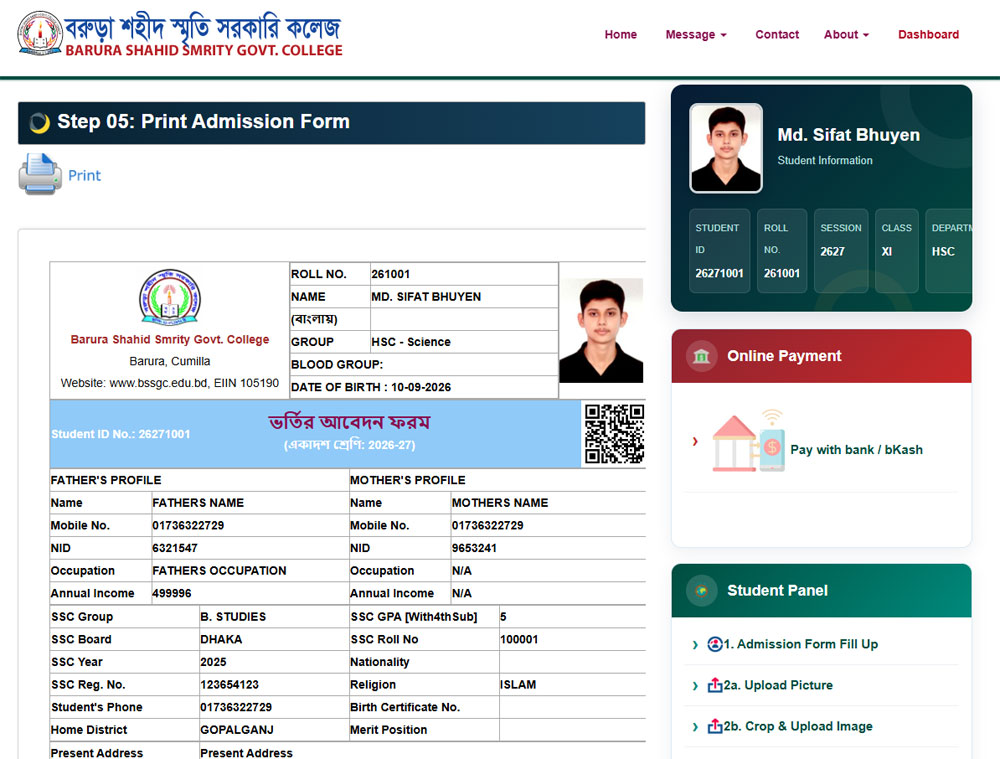Go to the Home page
This screenshot has height=759, width=1000.
tap(621, 34)
